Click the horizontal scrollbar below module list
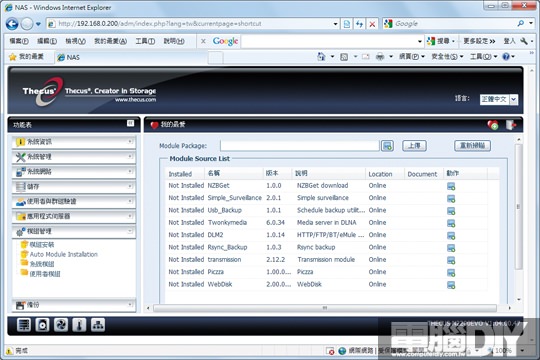The height and width of the screenshot is (360, 540). (325, 308)
